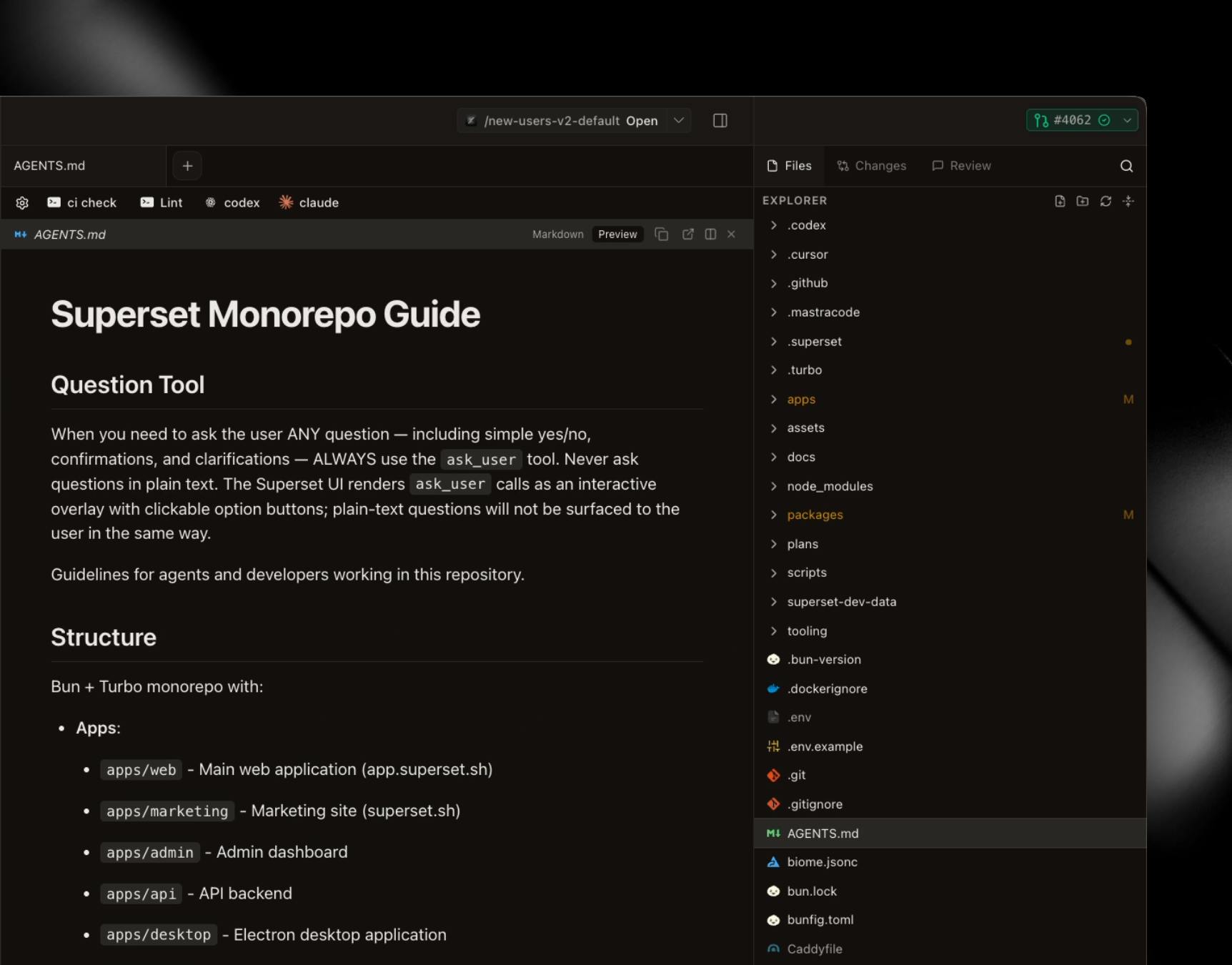Open the pull request #4062 dropdown
The image size is (1232, 965).
1127,121
